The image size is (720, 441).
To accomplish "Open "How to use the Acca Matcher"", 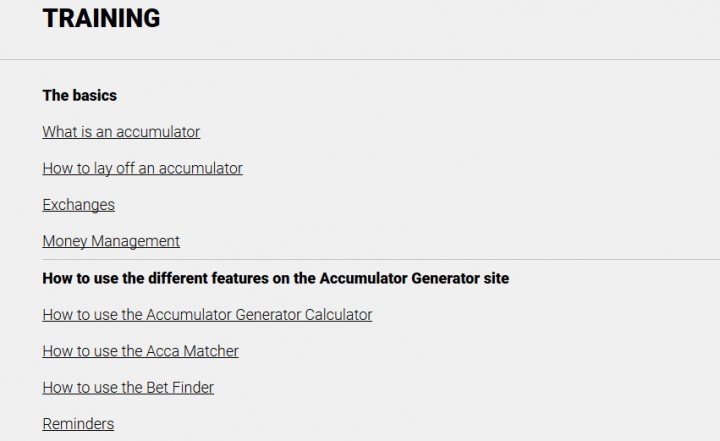I will click(141, 351).
